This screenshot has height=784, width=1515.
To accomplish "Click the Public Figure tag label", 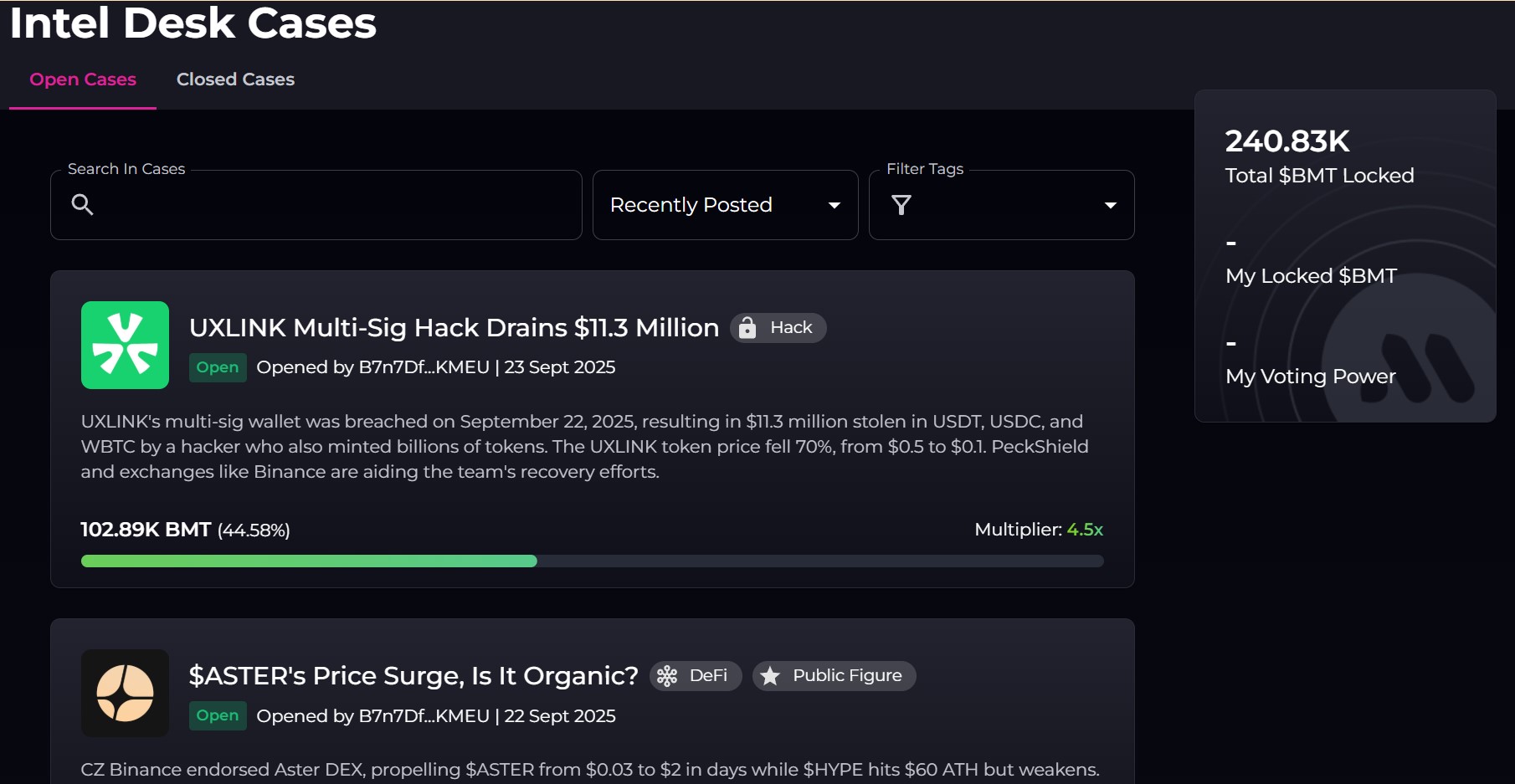I will [847, 676].
